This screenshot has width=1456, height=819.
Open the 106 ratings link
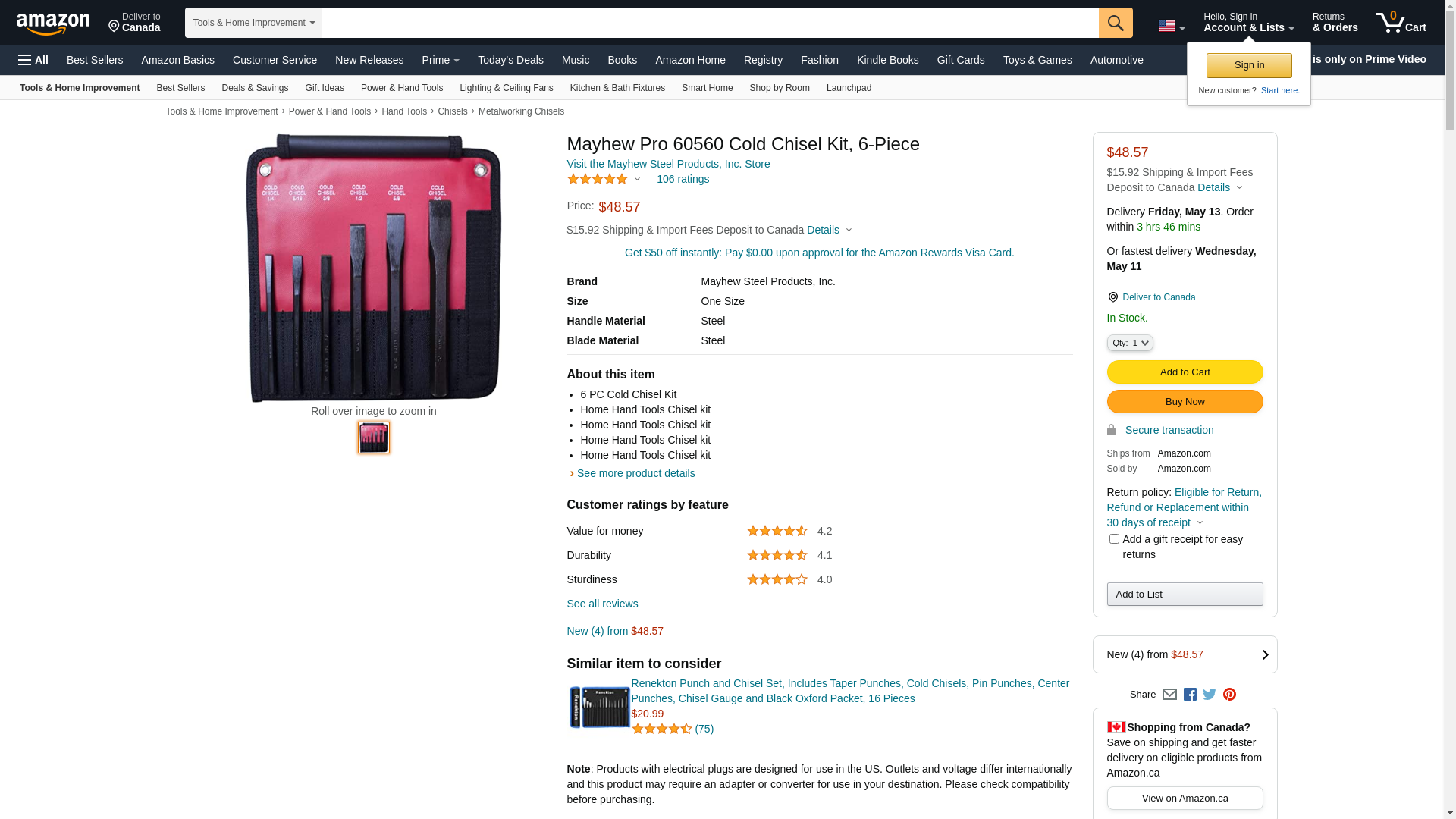tap(682, 180)
